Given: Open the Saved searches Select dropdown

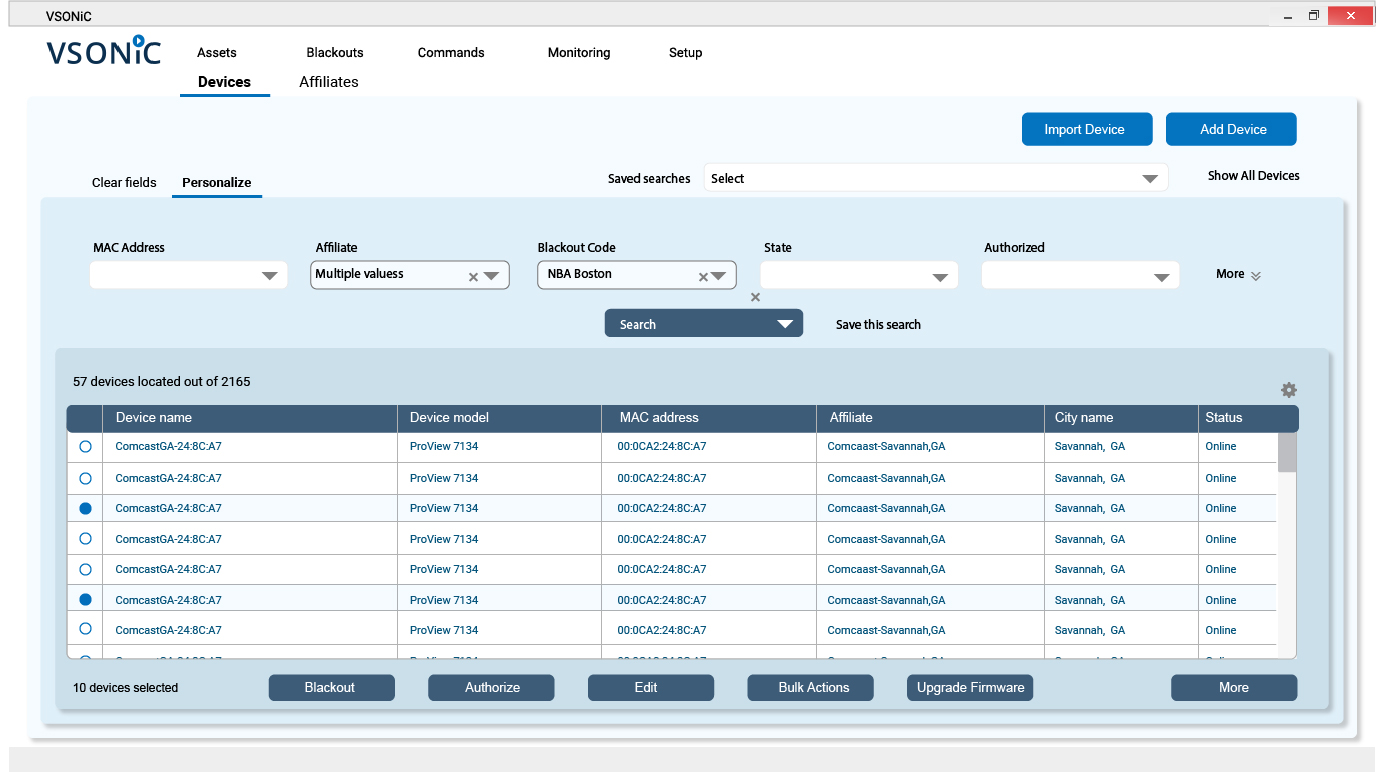Looking at the screenshot, I should 936,178.
